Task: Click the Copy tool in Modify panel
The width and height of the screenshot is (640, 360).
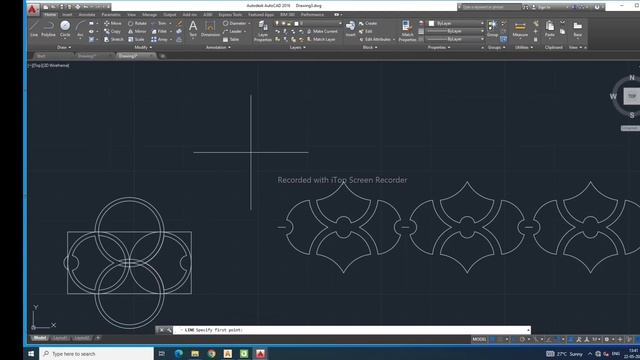Action: tap(112, 31)
